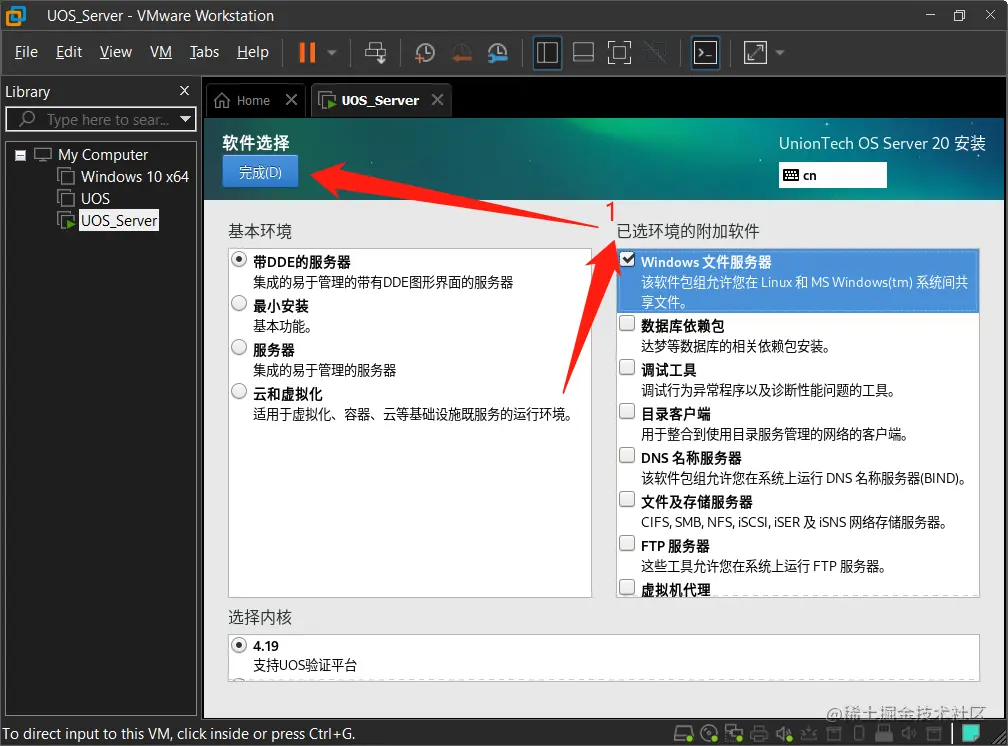Click the message log note icon
The image size is (1008, 746).
pos(971,732)
